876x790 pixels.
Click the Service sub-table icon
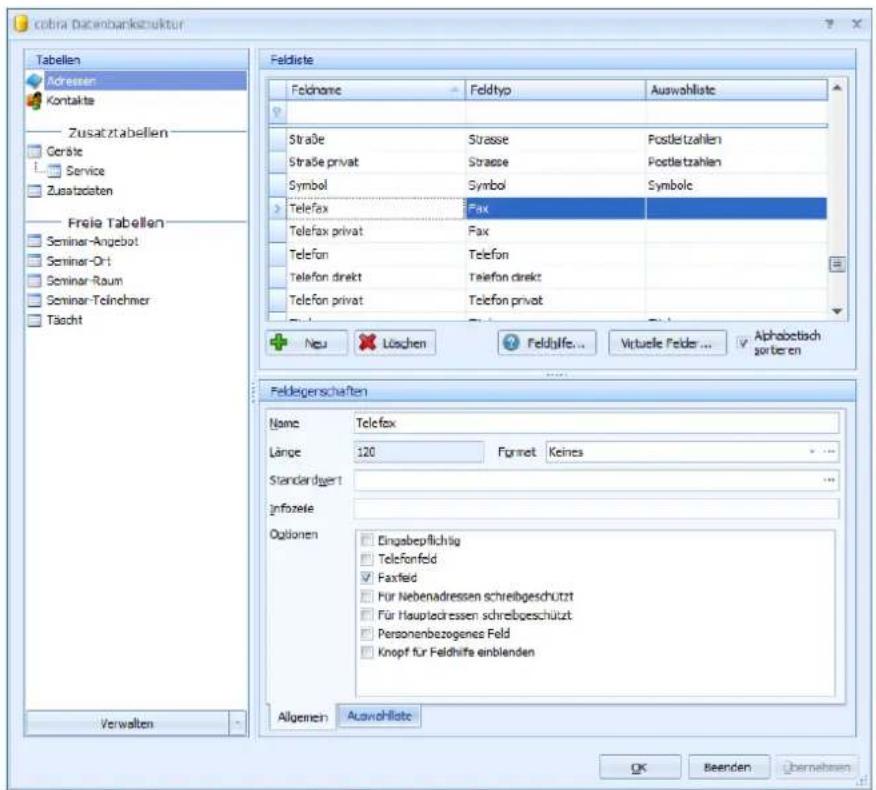54,171
